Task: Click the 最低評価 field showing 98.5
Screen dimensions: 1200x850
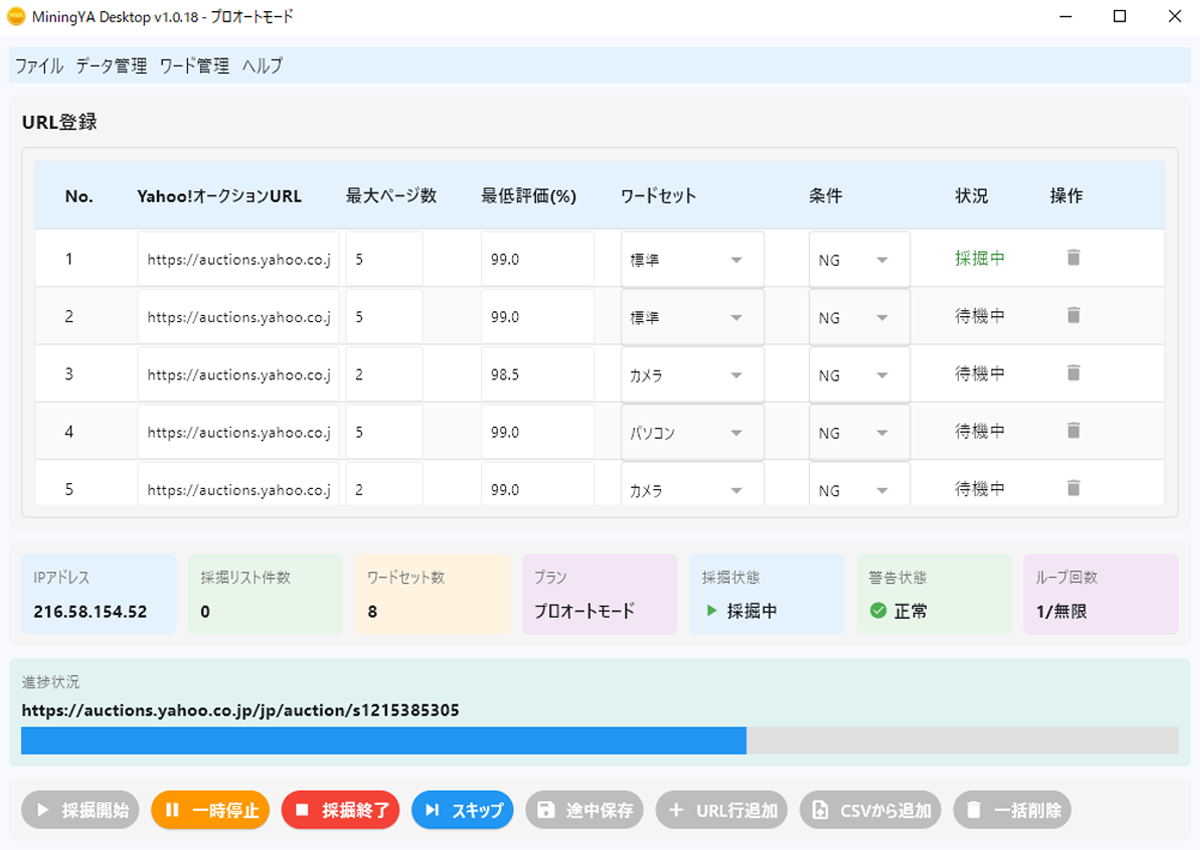Action: pos(537,376)
